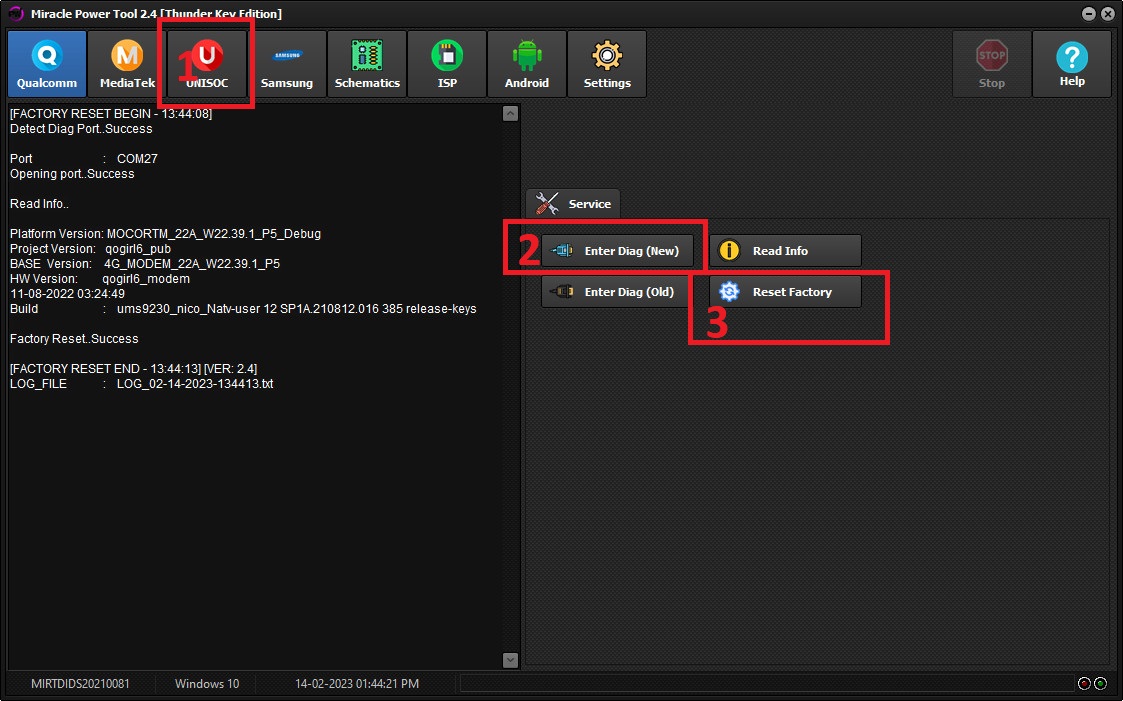Click the 'FACTORY RESET END' log line

tap(133, 369)
